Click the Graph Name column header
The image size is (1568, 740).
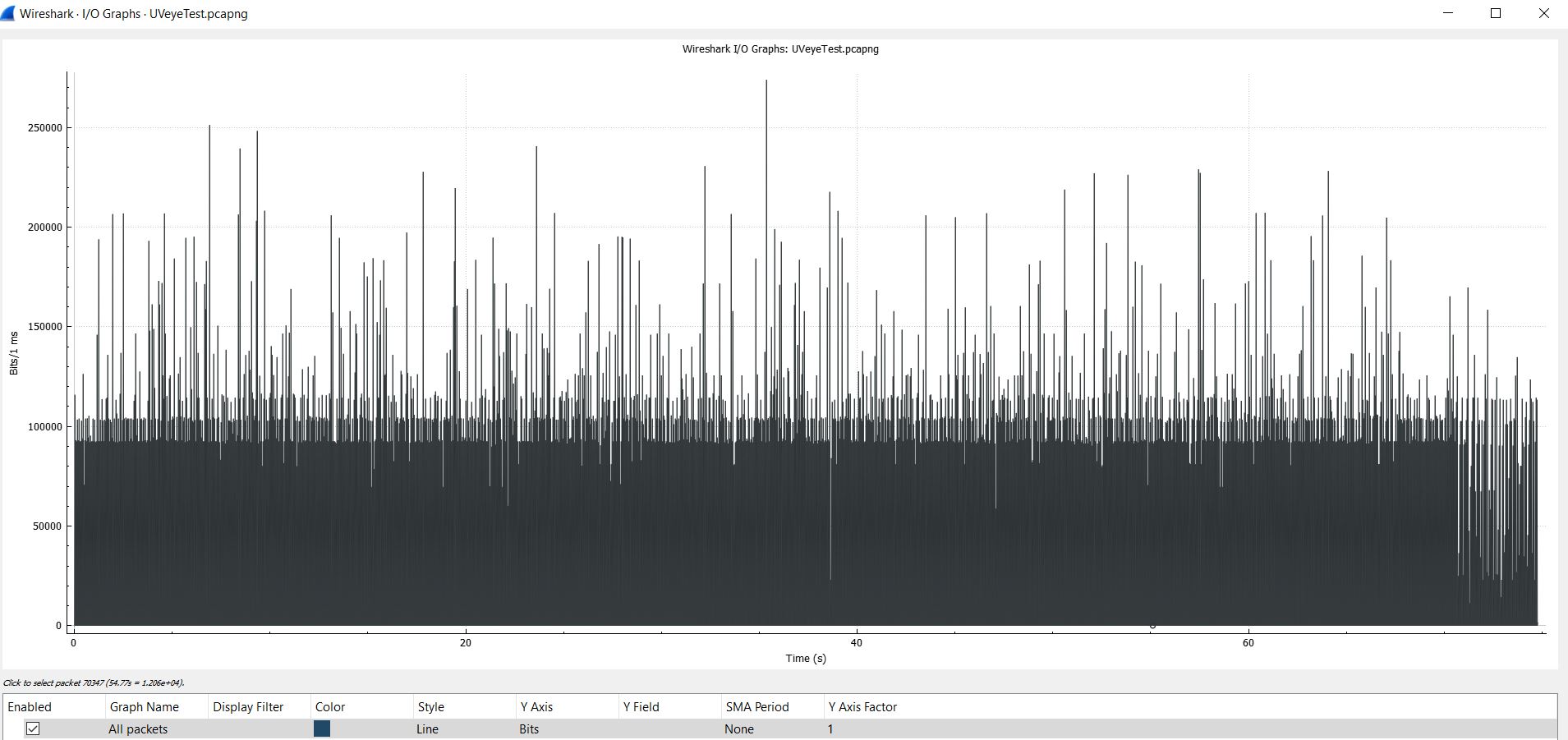[145, 707]
